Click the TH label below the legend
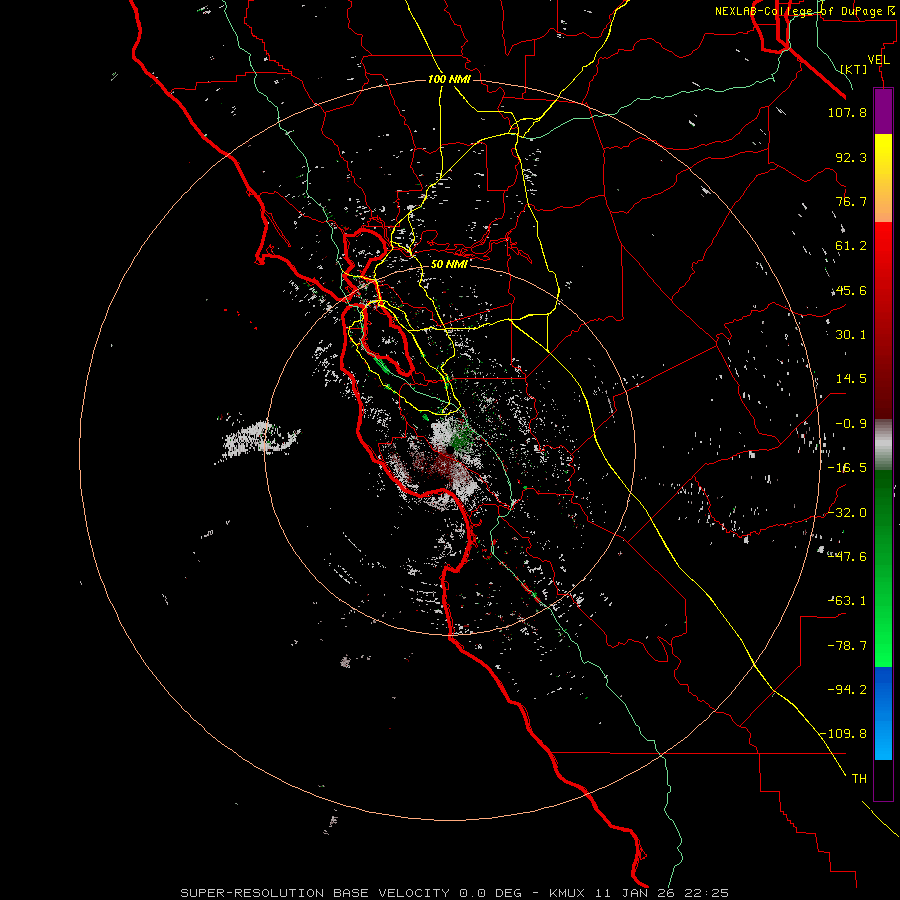The height and width of the screenshot is (900, 900). pos(859,779)
